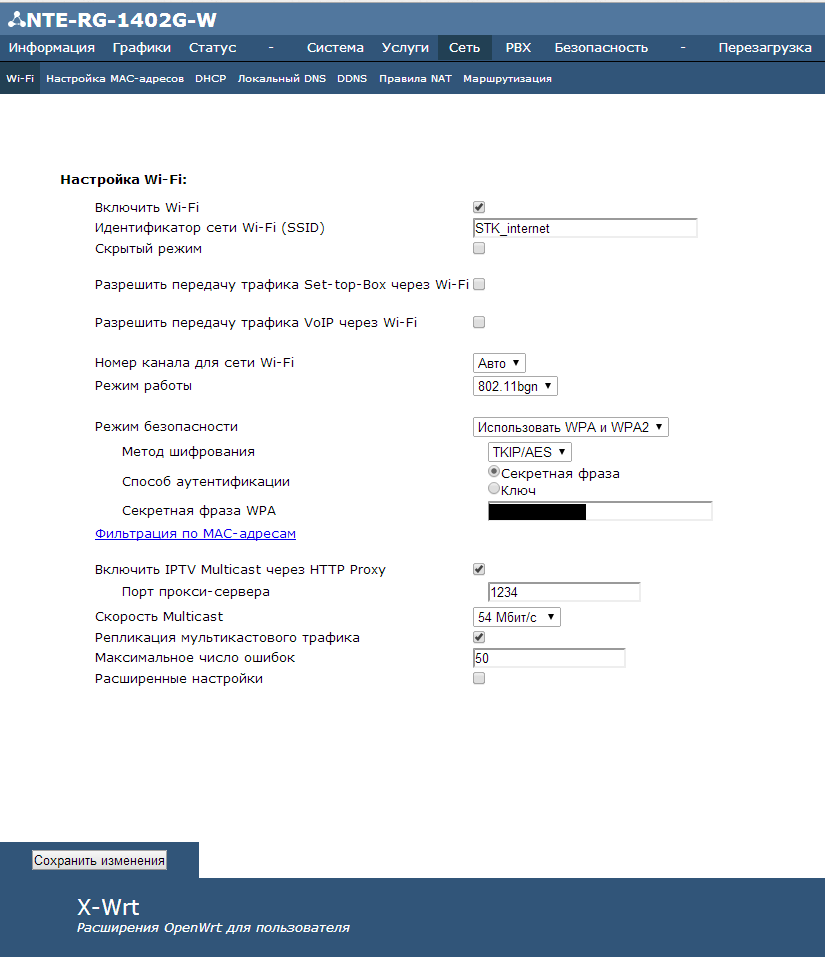Open the Wi-Fi channel number dropdown

[x=499, y=363]
